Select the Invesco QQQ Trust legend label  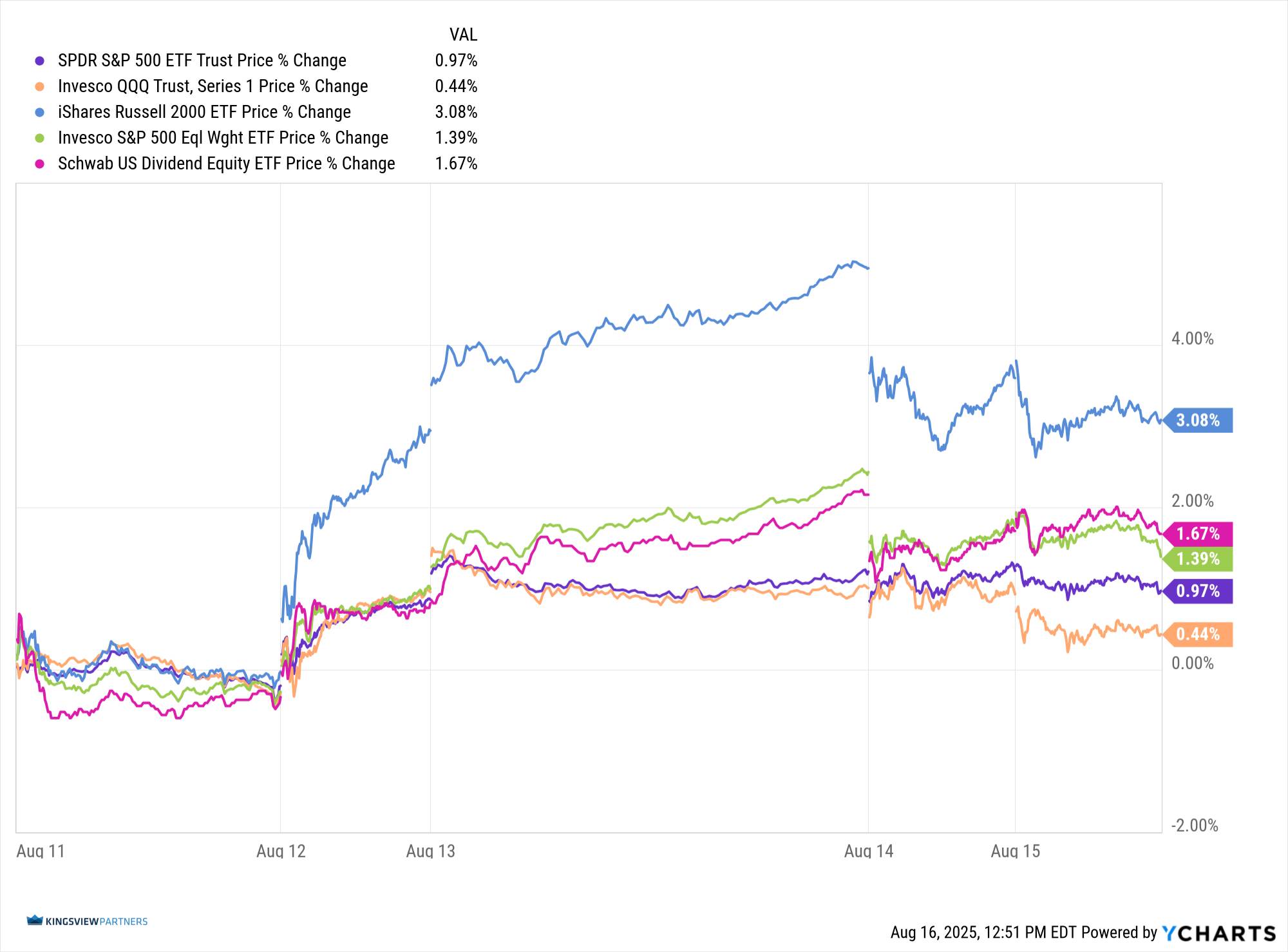[x=213, y=86]
